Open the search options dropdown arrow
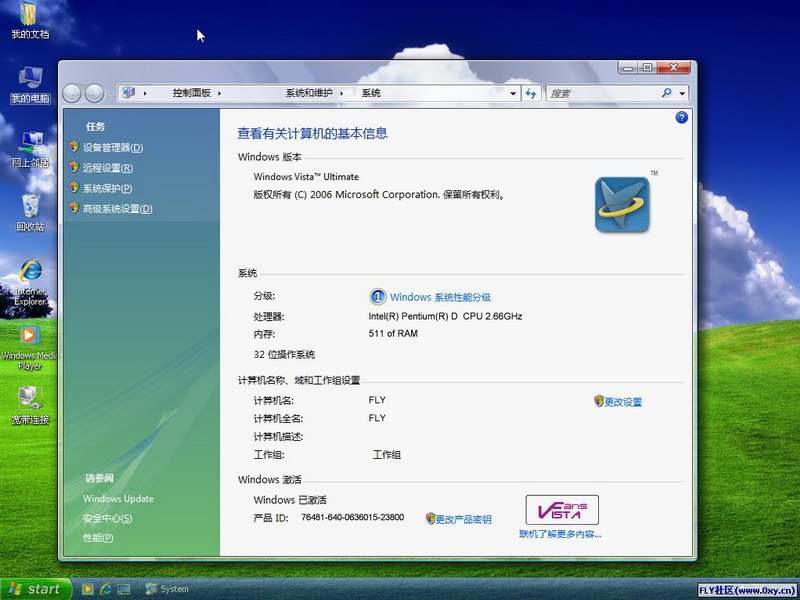 pyautogui.click(x=682, y=93)
